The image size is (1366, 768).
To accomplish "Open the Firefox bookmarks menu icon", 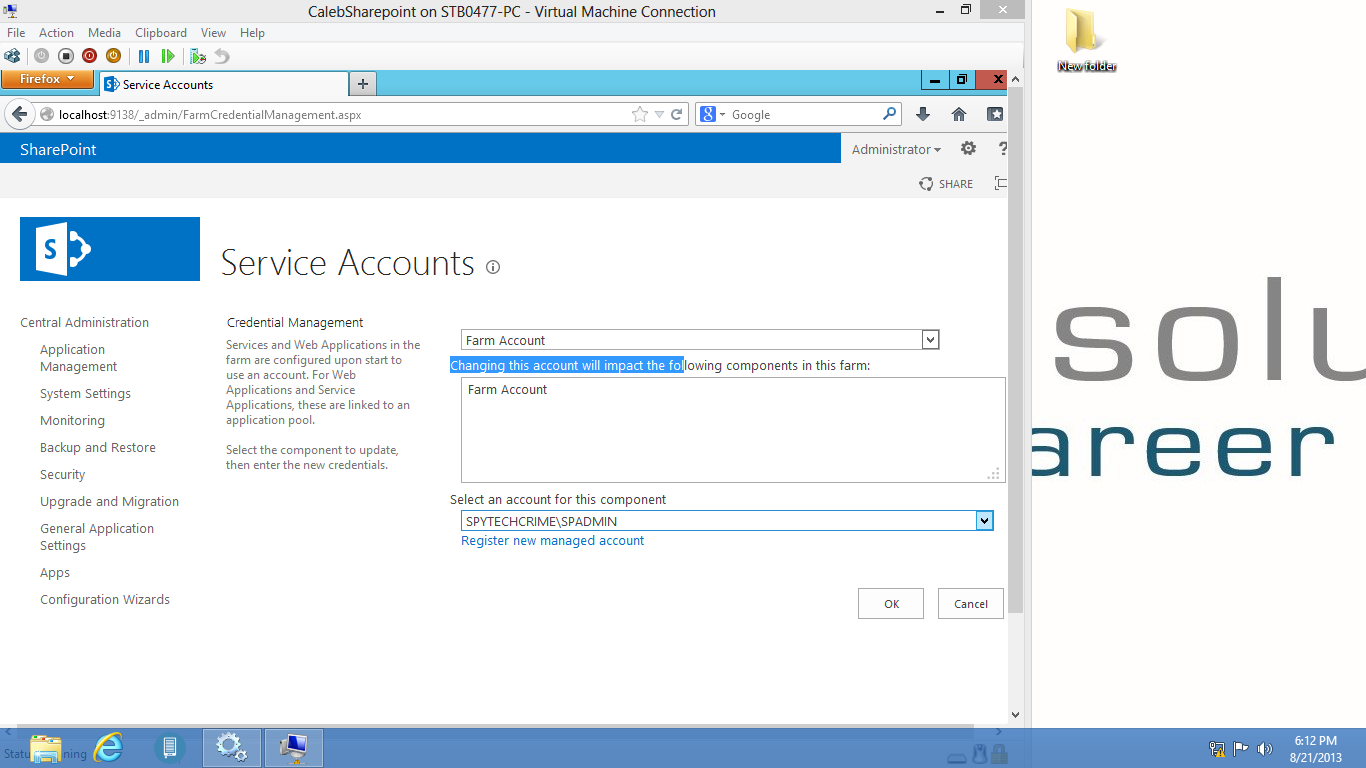I will pyautogui.click(x=995, y=115).
